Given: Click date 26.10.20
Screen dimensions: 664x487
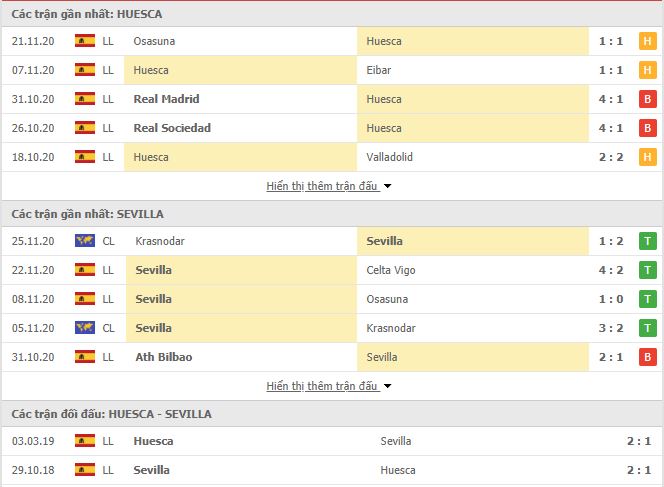Looking at the screenshot, I should [33, 128].
